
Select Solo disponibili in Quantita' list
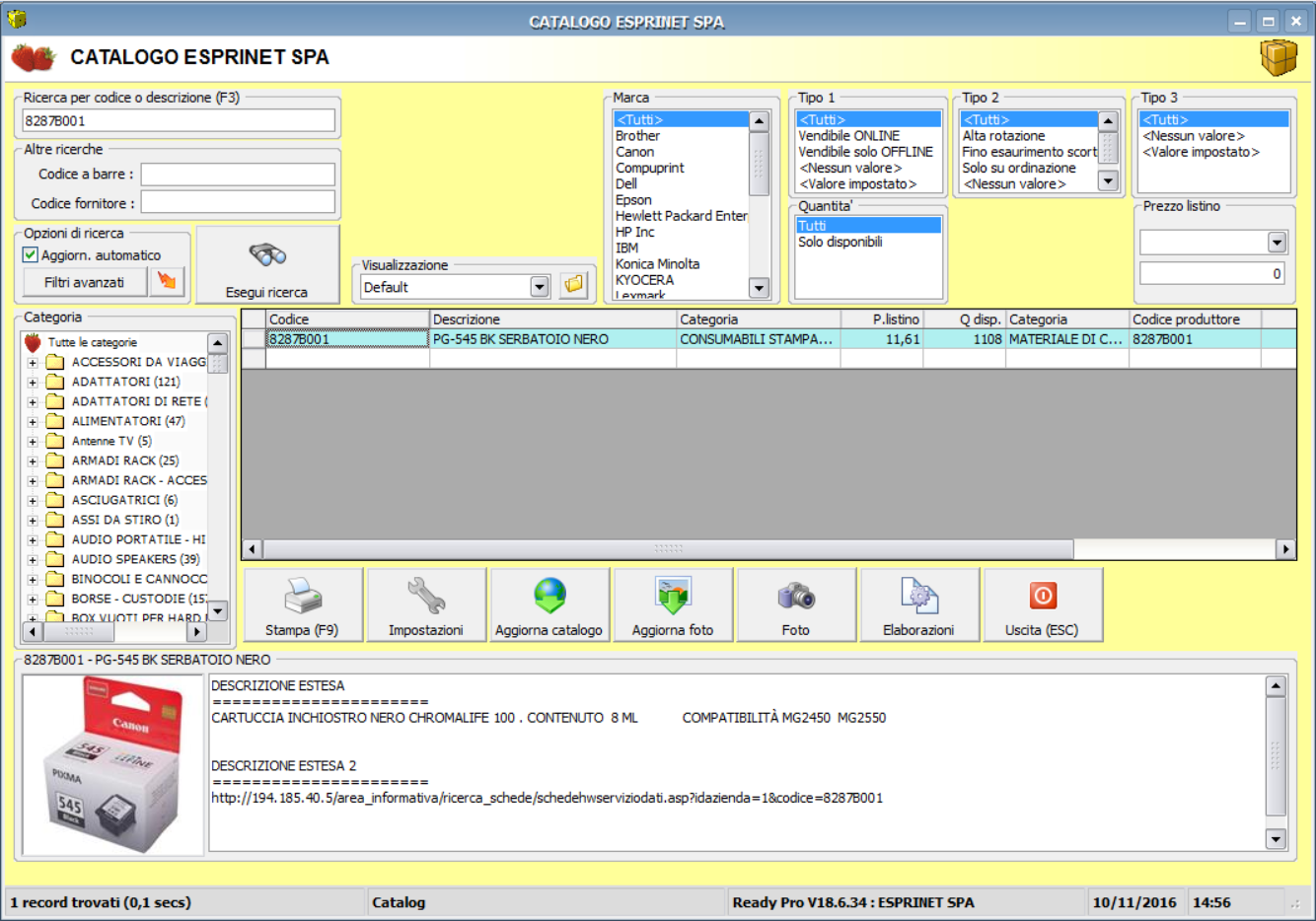click(841, 242)
